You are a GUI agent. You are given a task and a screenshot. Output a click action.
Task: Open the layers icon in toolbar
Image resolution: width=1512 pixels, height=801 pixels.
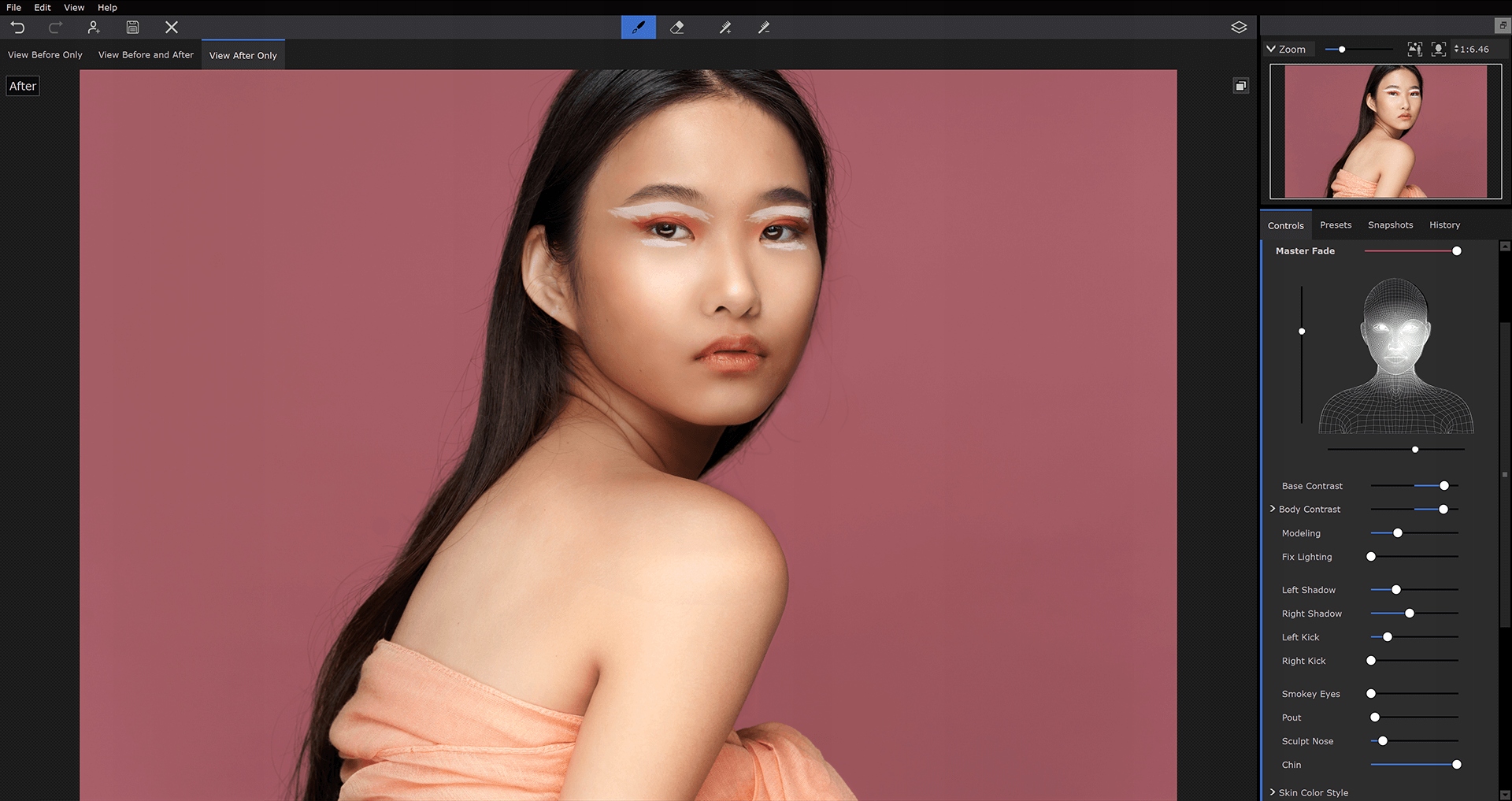pyautogui.click(x=1239, y=28)
